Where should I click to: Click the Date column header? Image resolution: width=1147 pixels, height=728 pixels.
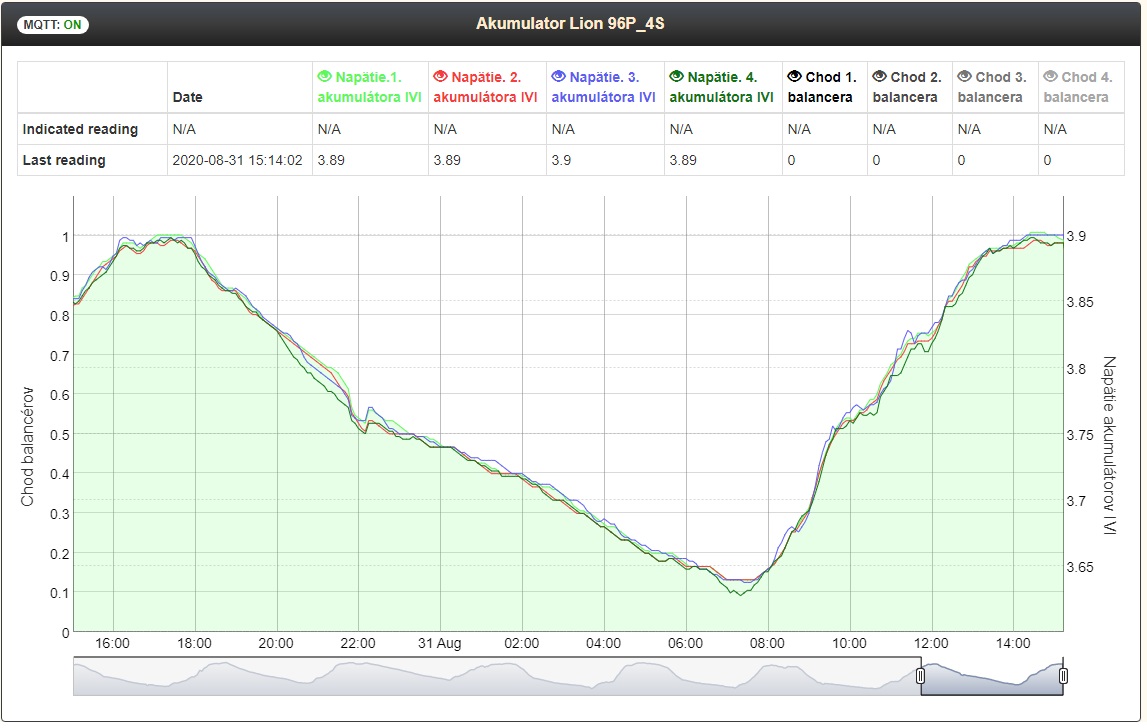[x=187, y=98]
